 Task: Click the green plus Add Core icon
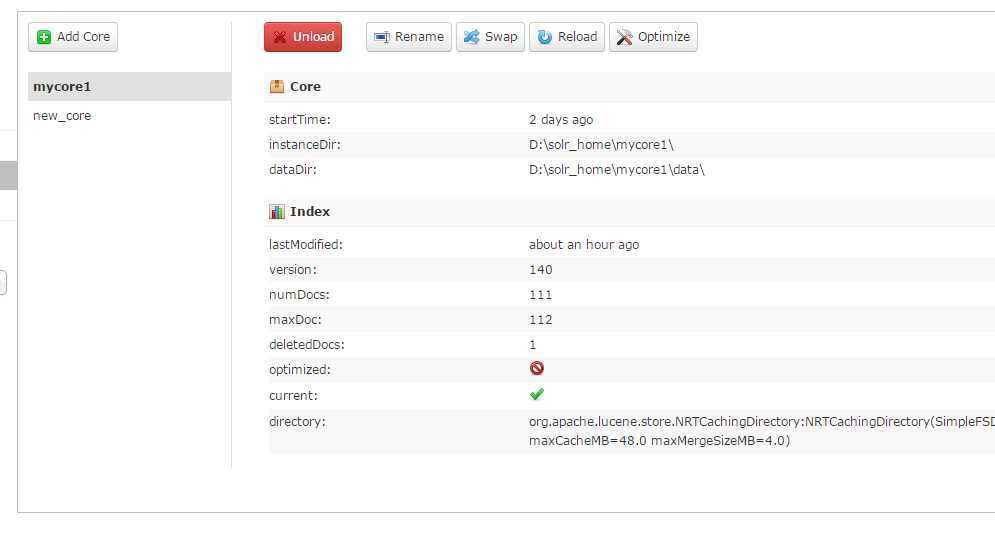[44, 37]
